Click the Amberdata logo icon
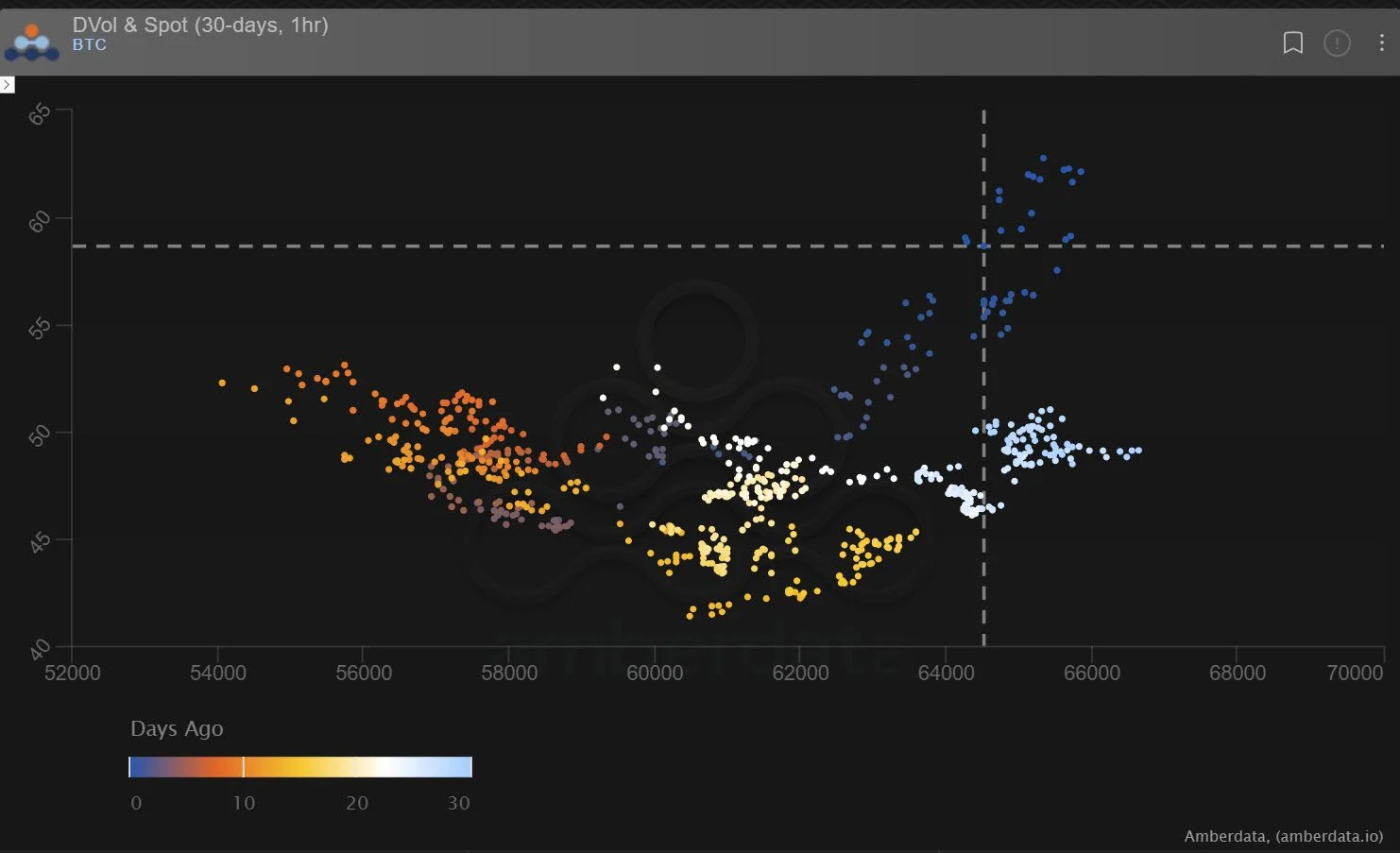This screenshot has height=853, width=1400. (32, 43)
